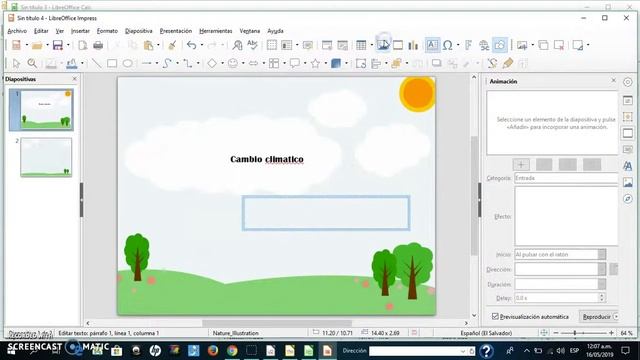Select the Text box tool
640x360 pixels.
pyautogui.click(x=432, y=45)
